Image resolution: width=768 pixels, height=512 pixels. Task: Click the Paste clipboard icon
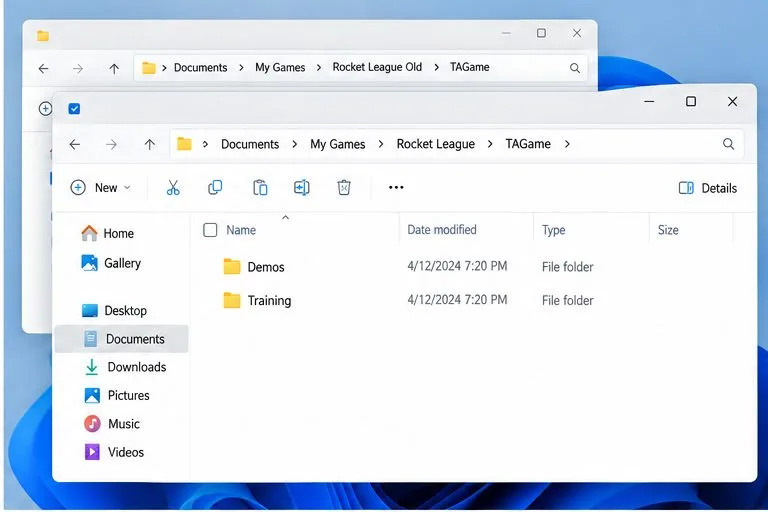tap(260, 188)
